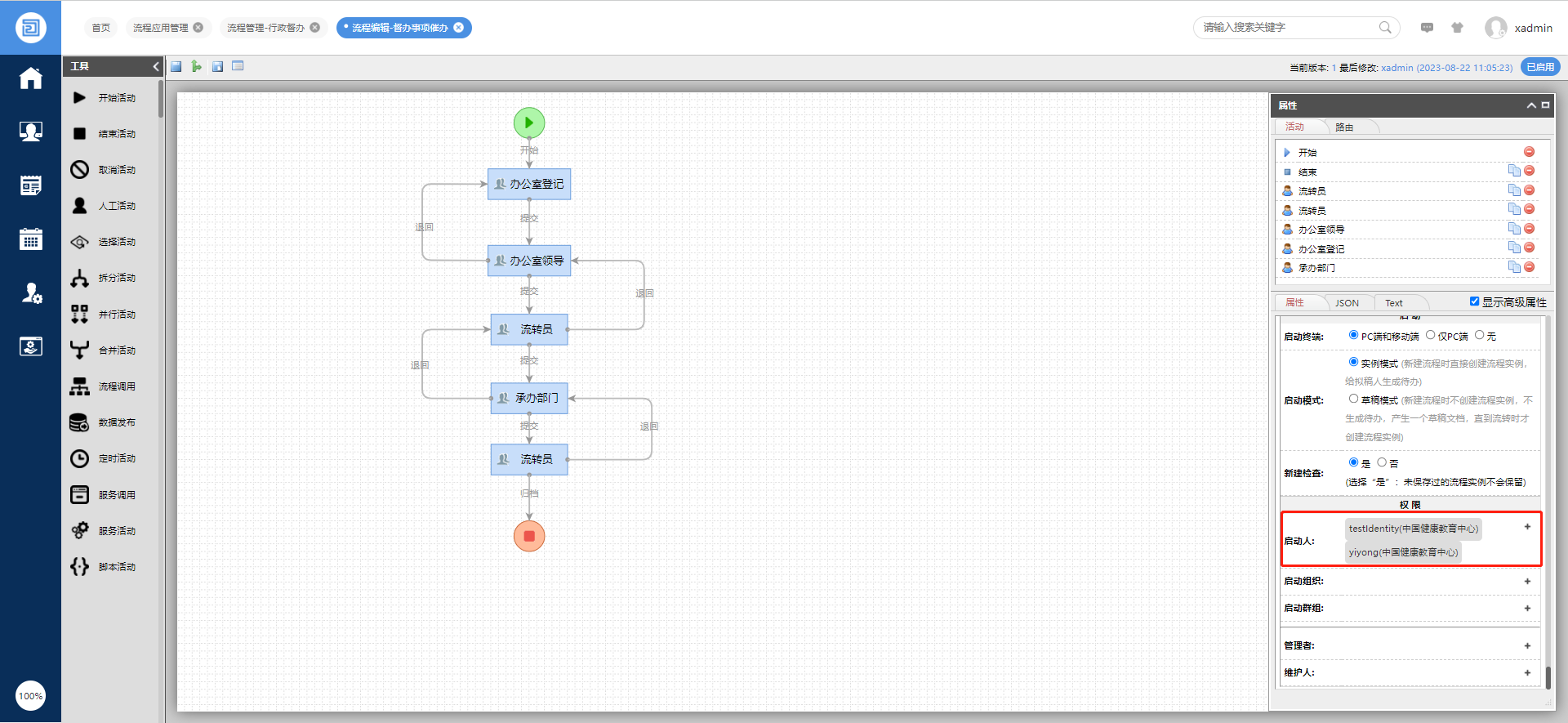Open the home icon in the left sidebar
This screenshot has width=1568, height=723.
click(31, 78)
